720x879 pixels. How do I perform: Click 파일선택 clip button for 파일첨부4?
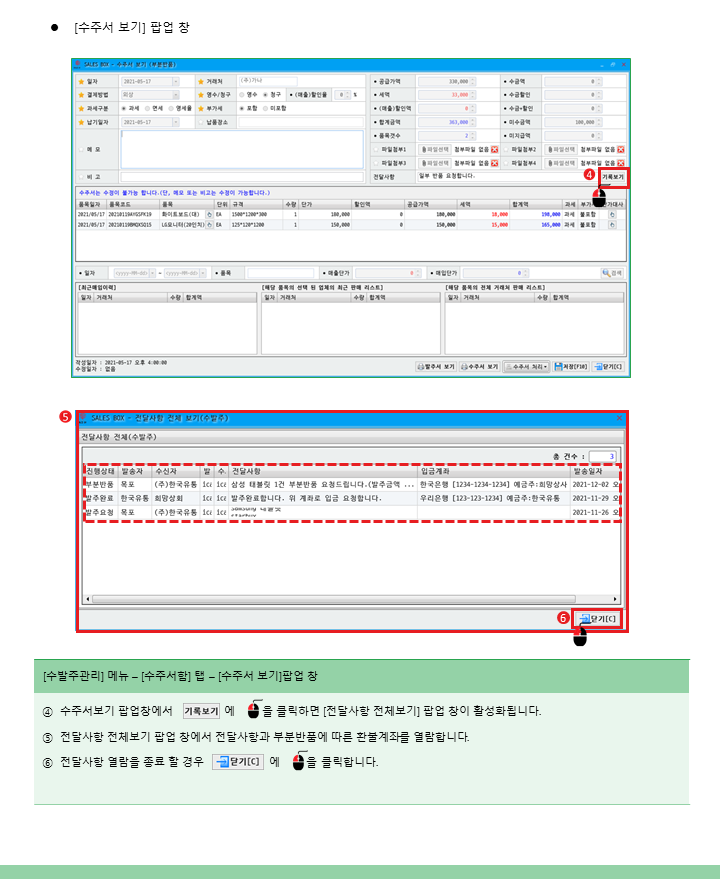click(x=561, y=163)
